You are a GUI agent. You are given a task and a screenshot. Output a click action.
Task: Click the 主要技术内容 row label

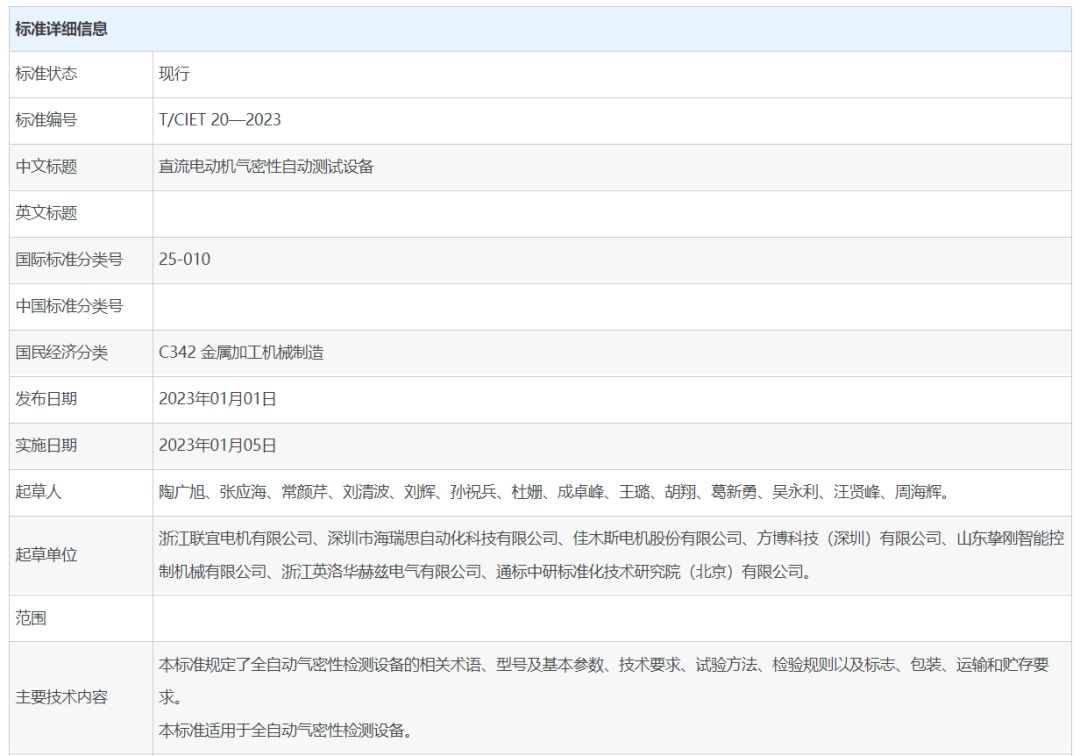coord(61,698)
